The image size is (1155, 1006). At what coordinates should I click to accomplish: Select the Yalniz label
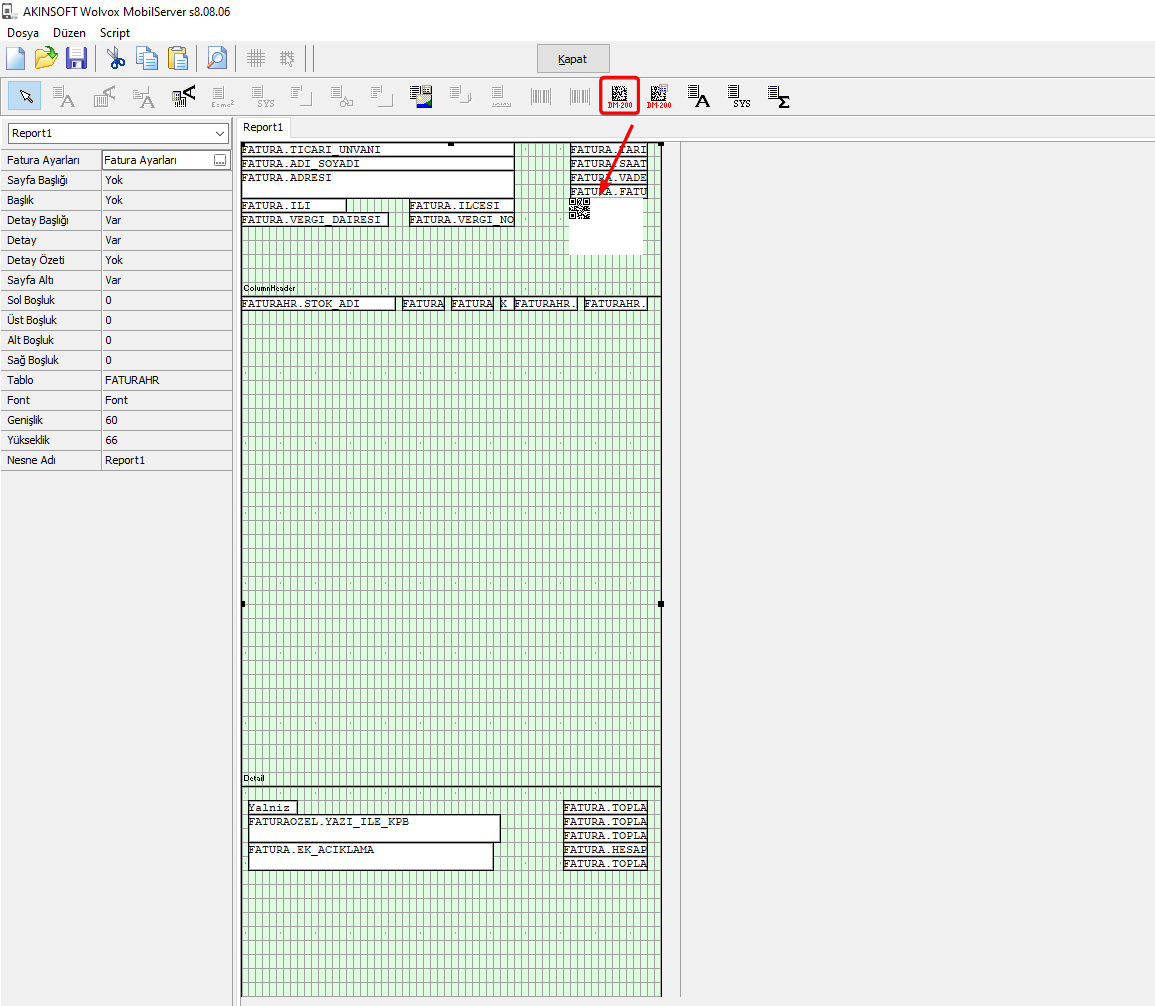(x=273, y=808)
